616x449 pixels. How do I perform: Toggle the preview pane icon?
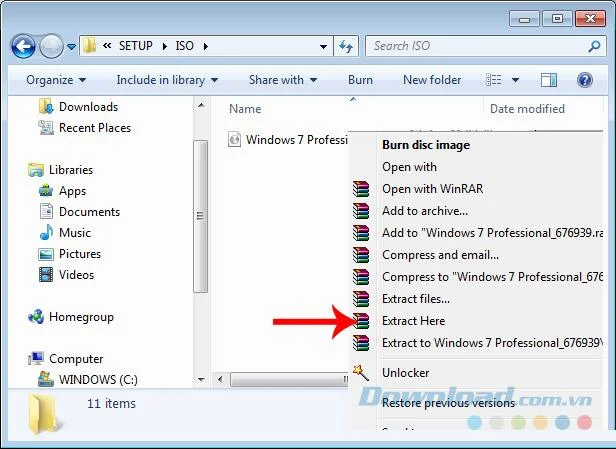click(548, 80)
